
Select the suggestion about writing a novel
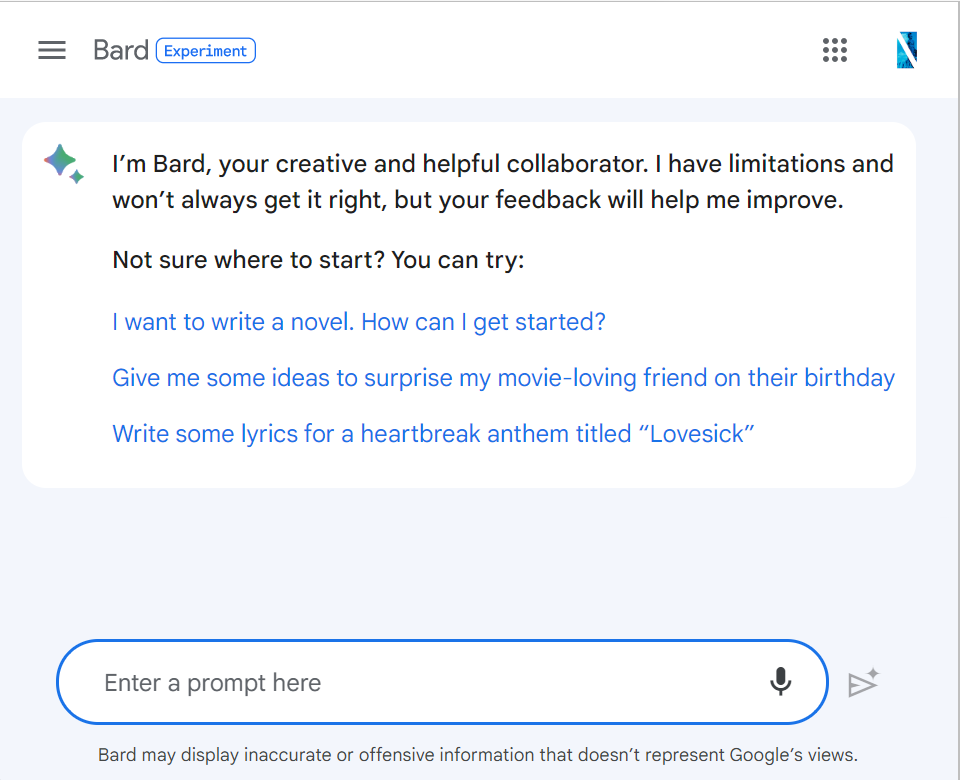(x=359, y=321)
